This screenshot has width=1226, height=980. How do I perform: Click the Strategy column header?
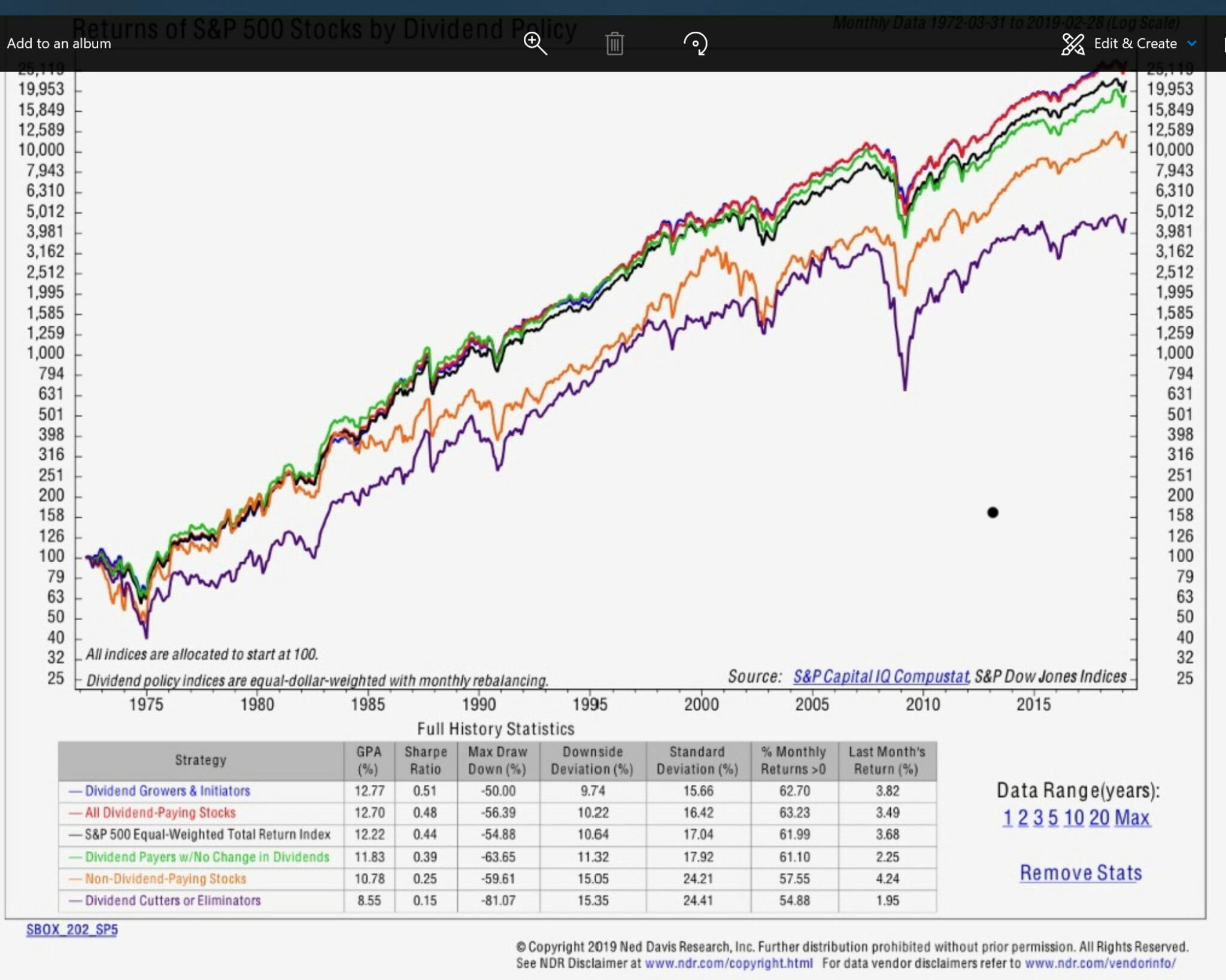click(x=201, y=760)
